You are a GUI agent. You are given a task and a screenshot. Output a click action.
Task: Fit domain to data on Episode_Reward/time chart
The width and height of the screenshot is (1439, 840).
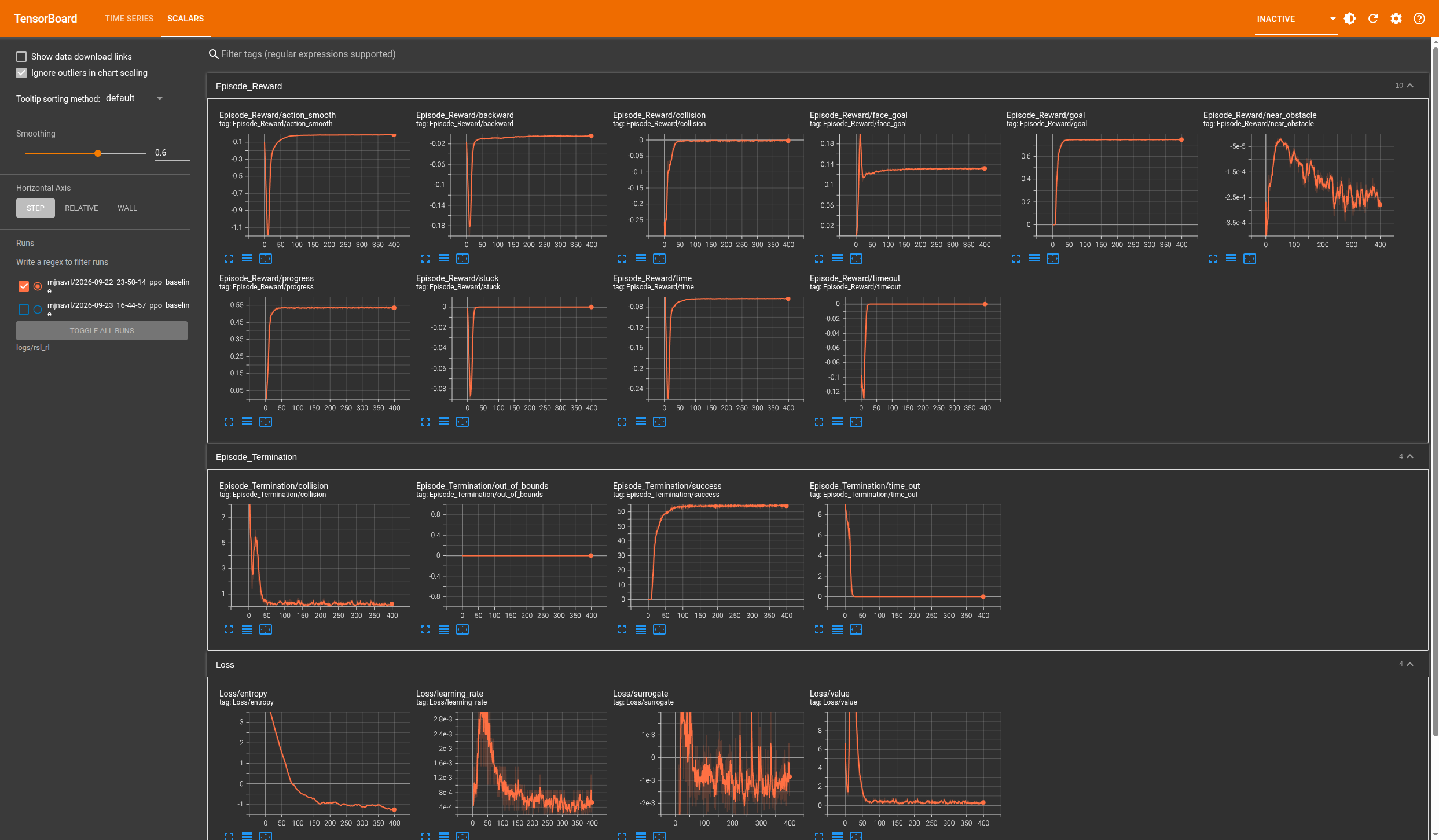coord(659,422)
